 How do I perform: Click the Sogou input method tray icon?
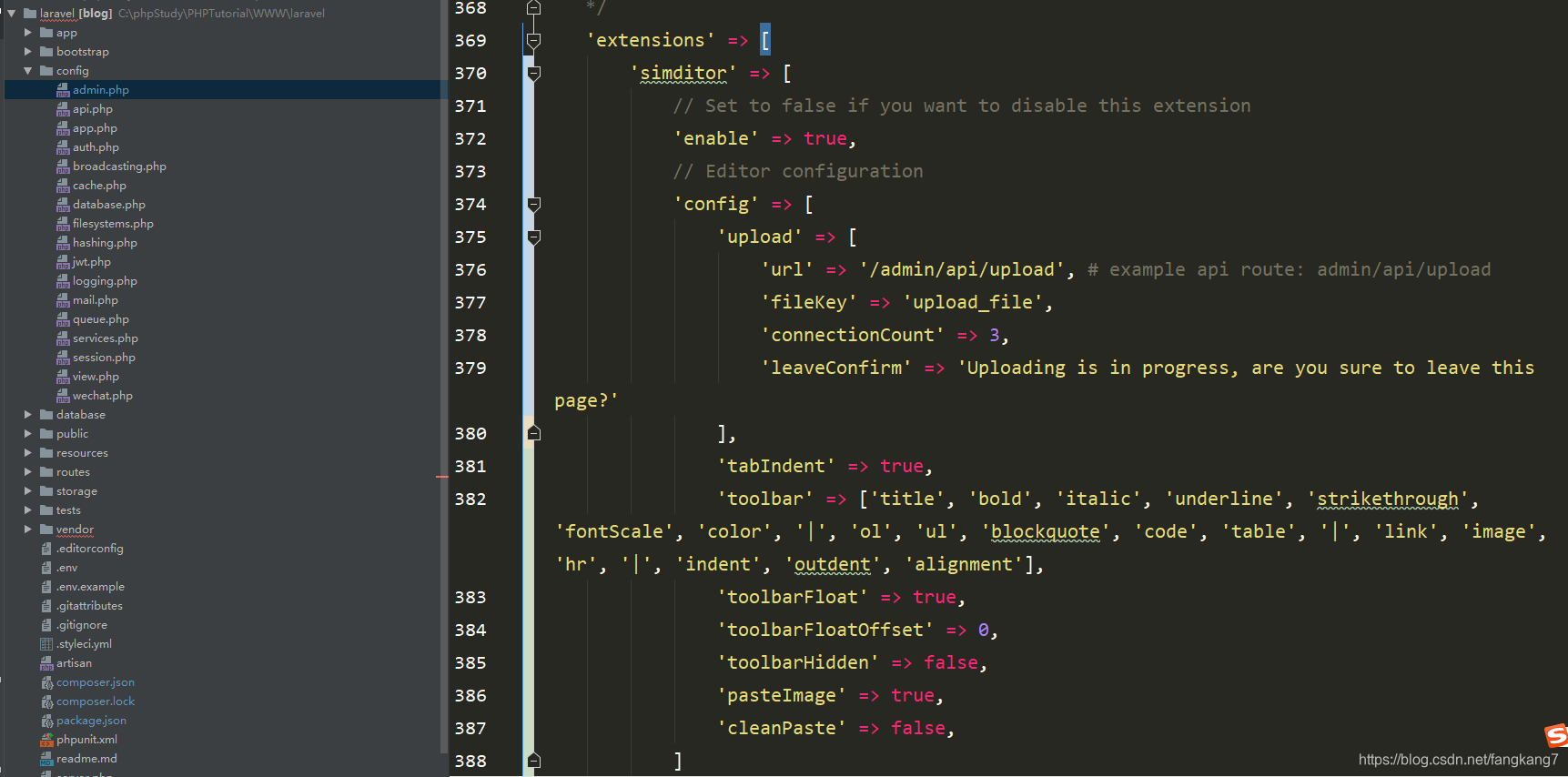click(1556, 735)
